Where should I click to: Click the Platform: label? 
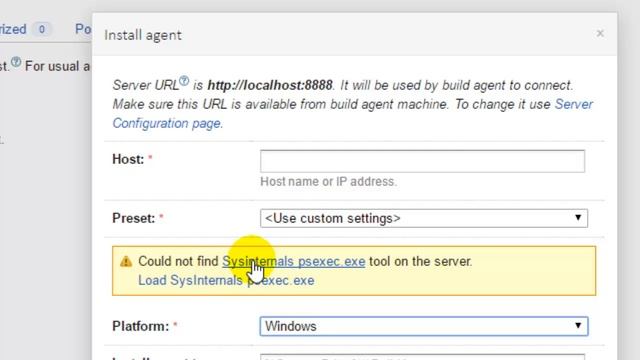(x=140, y=326)
